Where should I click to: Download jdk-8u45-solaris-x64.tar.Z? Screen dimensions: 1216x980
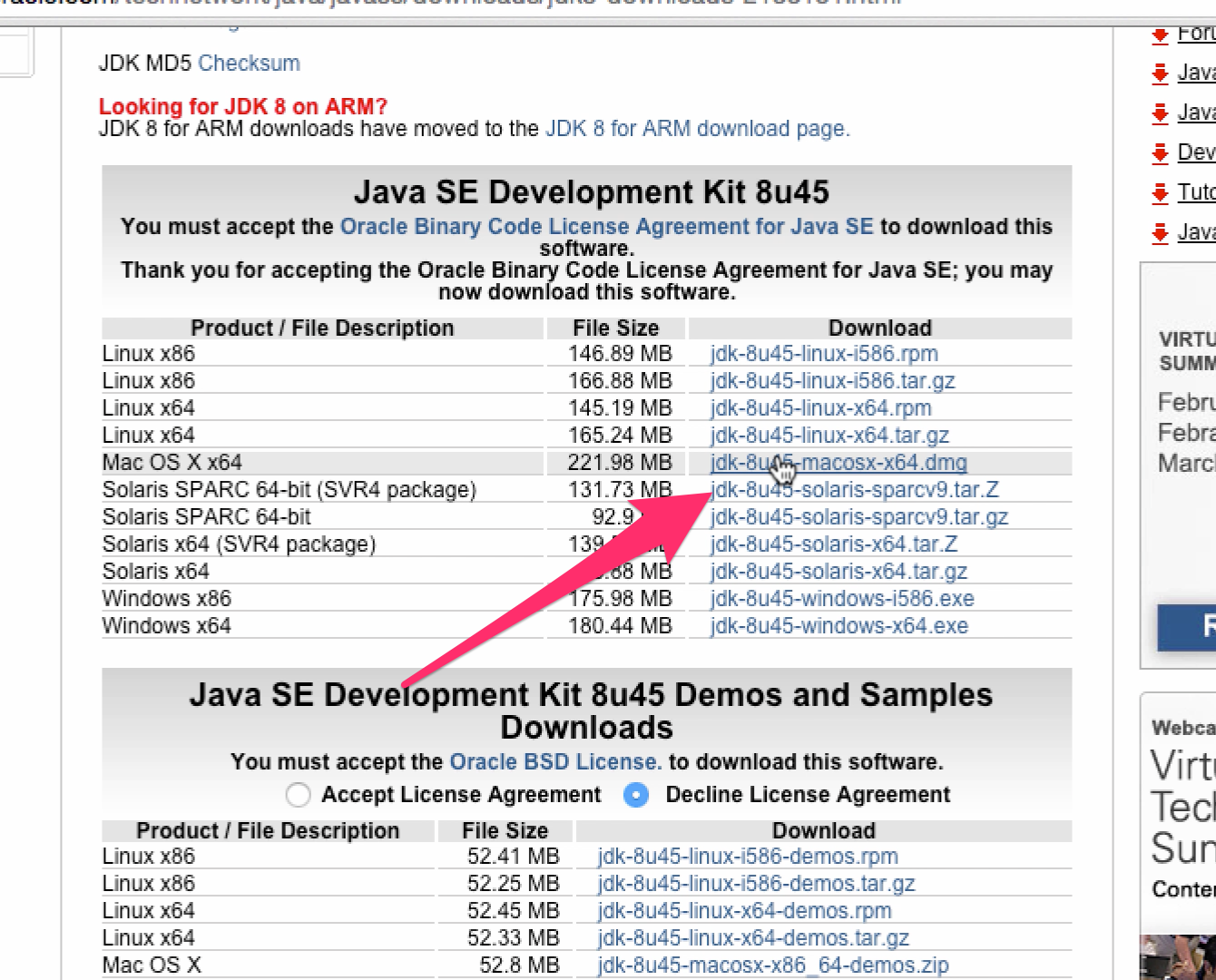click(833, 544)
